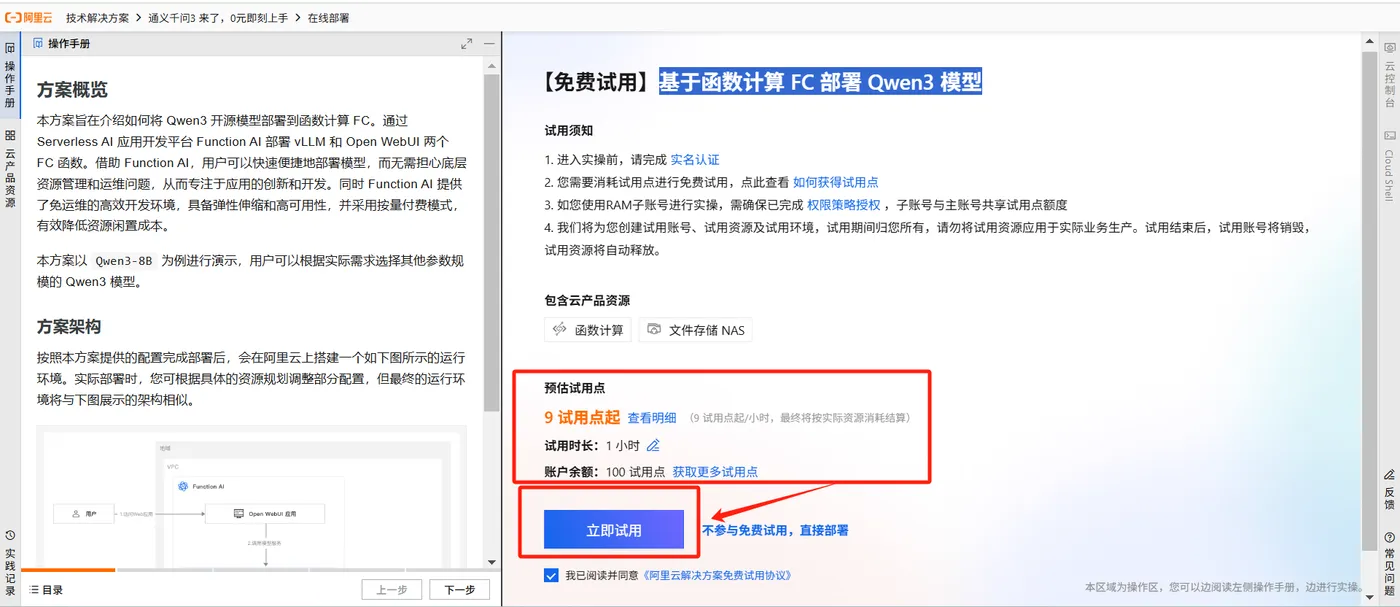Click the 9 试用点起 price text
Screen dimensions: 1400x607
pos(582,417)
